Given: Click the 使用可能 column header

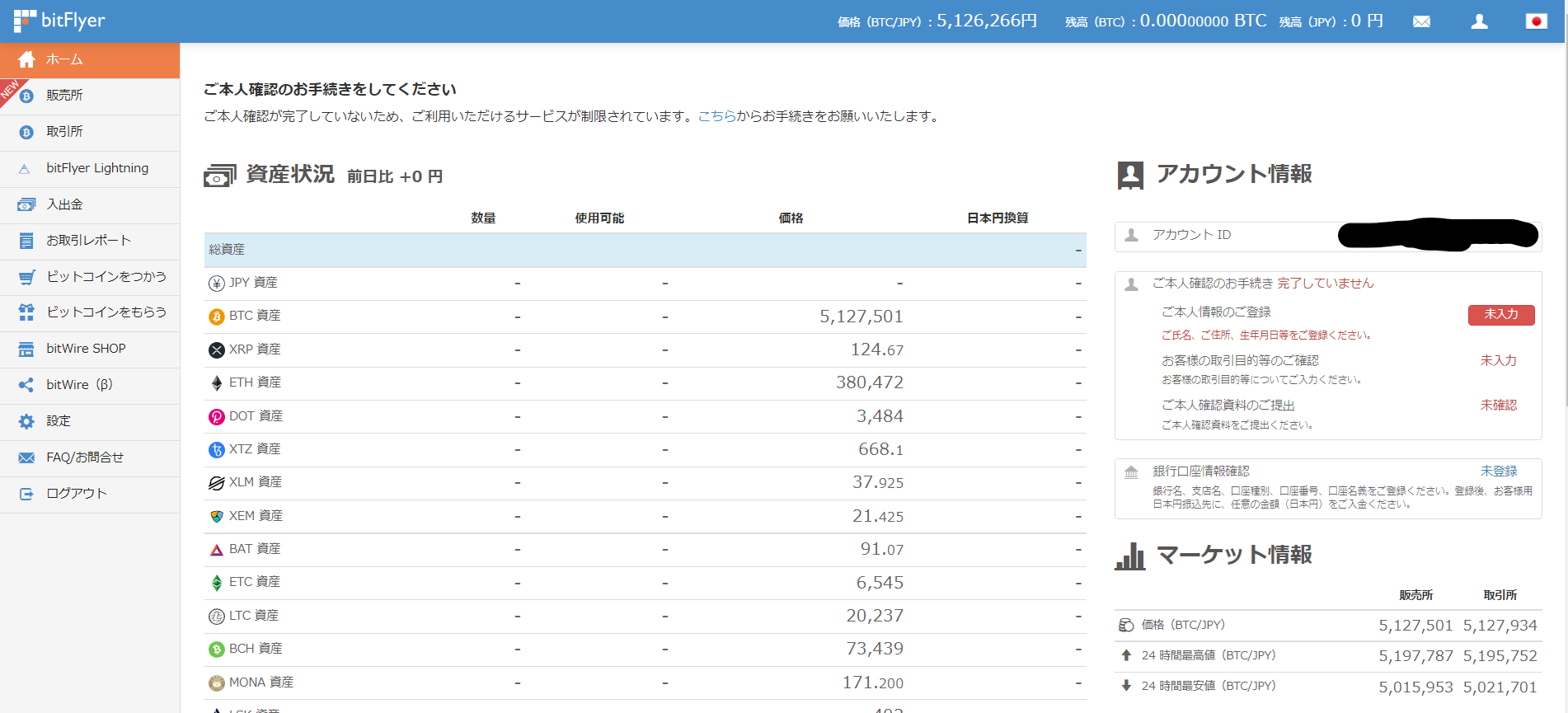Looking at the screenshot, I should 599,218.
